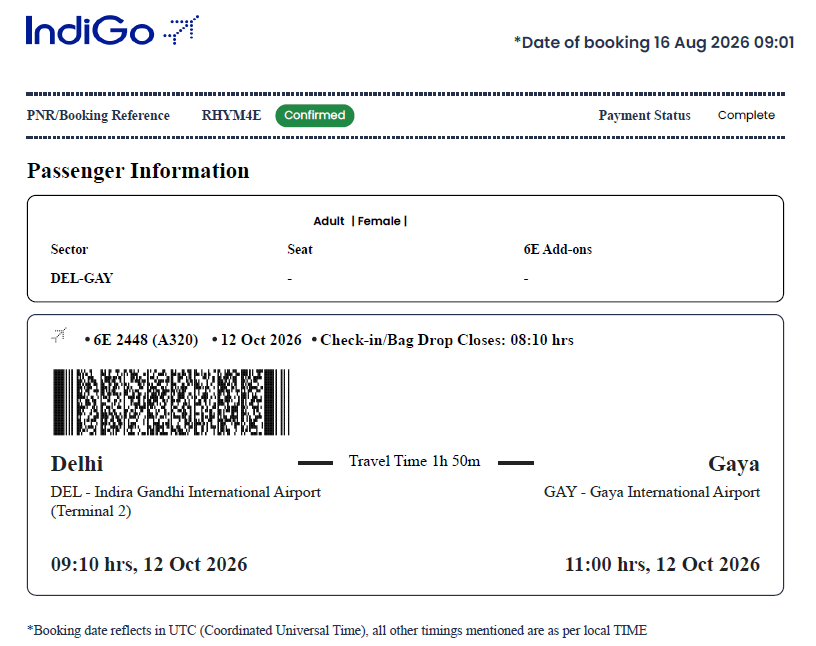This screenshot has width=816, height=646.
Task: Click the Complete payment status text
Action: (746, 115)
